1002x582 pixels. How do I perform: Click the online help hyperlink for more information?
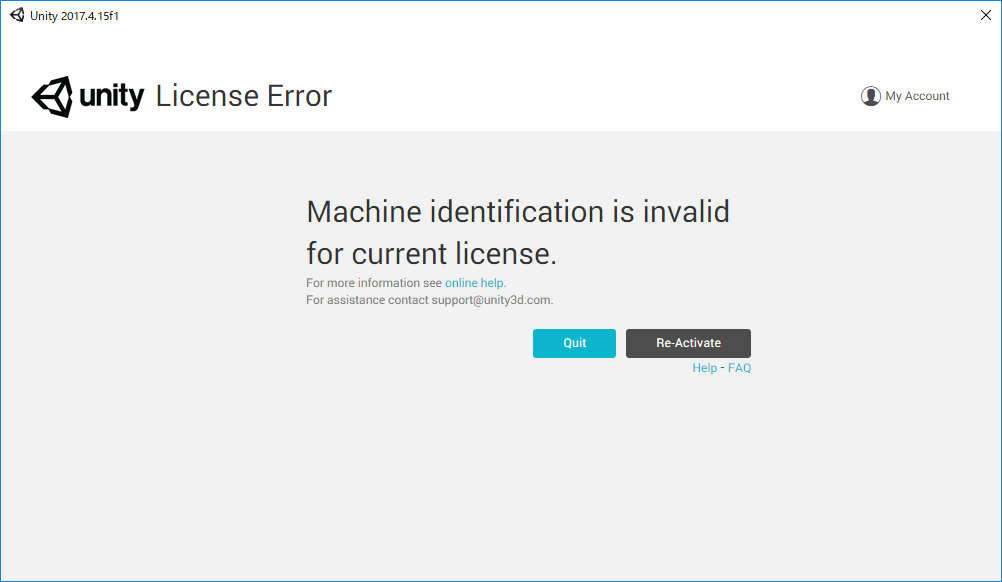[474, 282]
